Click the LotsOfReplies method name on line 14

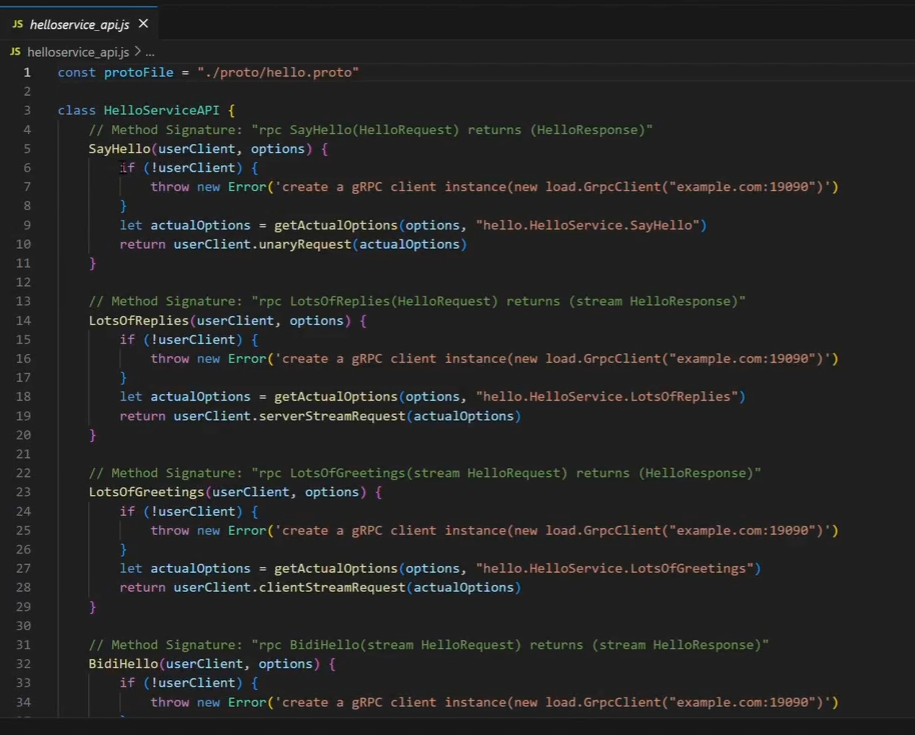[138, 321]
